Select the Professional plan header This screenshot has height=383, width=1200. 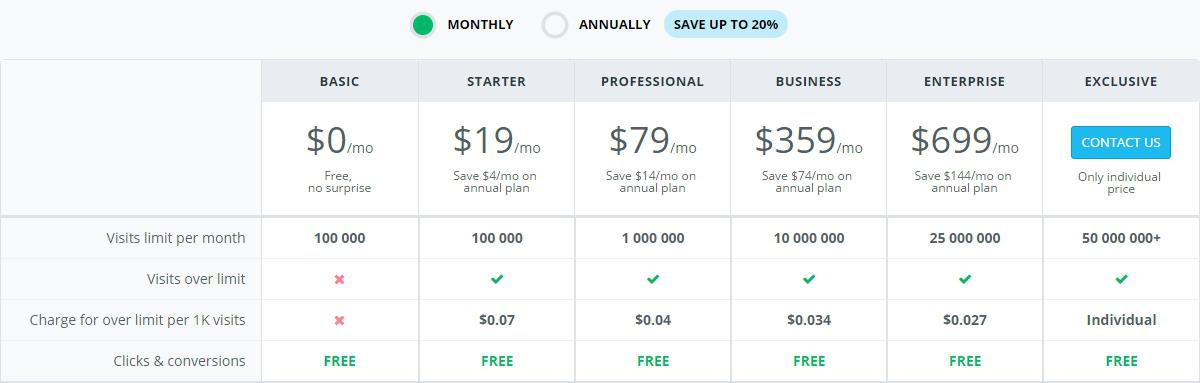653,81
